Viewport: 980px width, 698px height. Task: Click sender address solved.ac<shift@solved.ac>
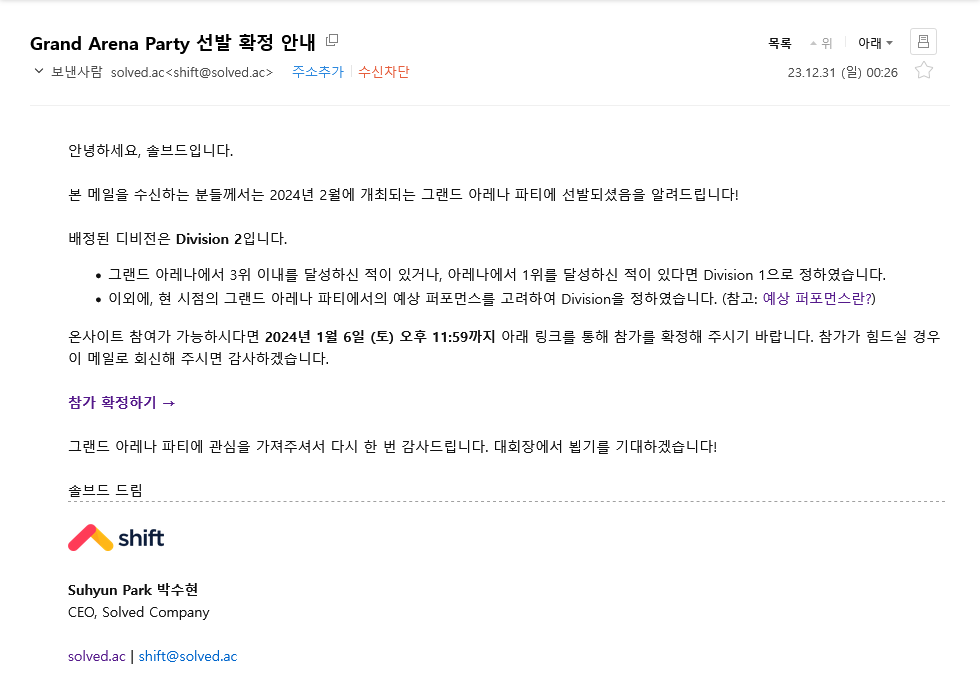pos(192,72)
